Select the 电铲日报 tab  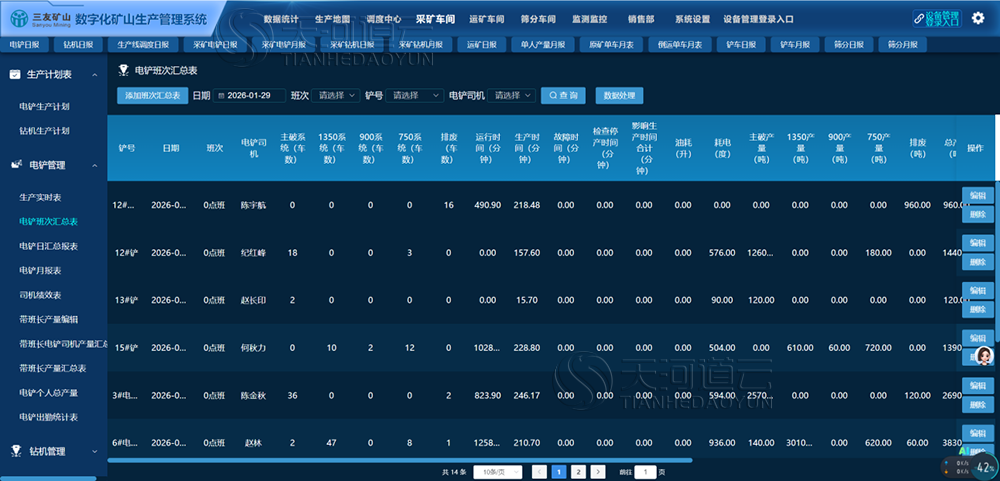pos(24,45)
